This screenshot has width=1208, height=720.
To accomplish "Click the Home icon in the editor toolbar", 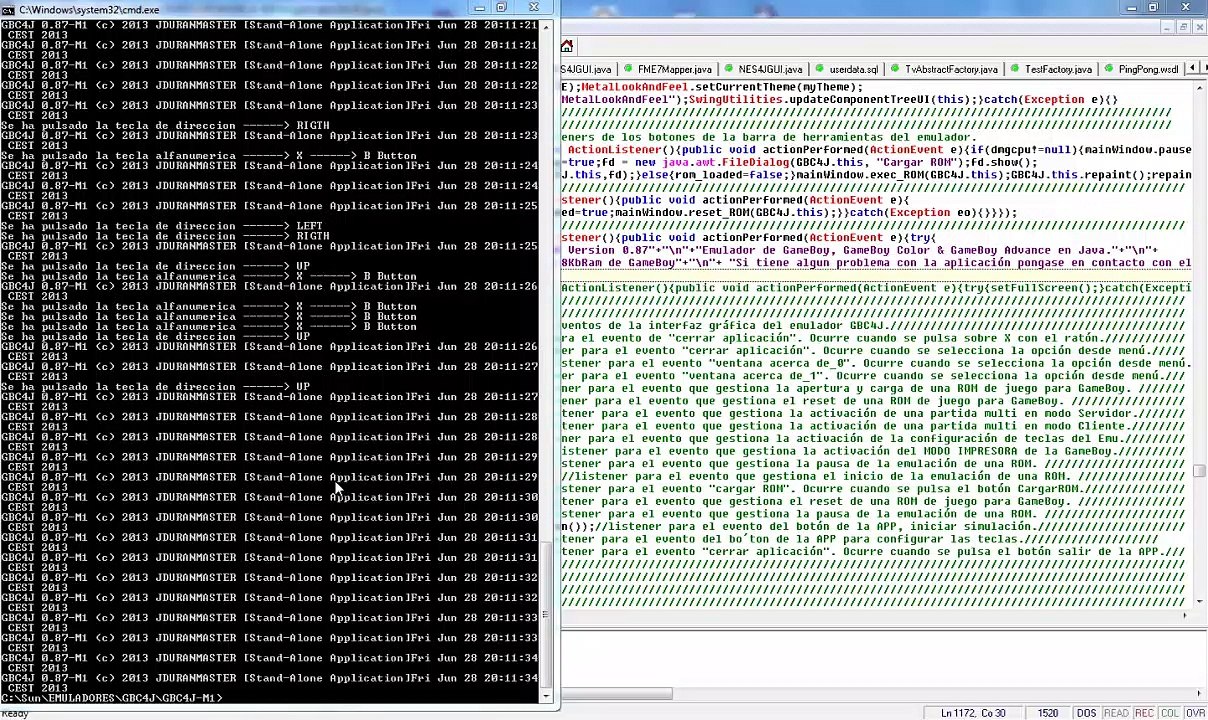I will point(567,46).
